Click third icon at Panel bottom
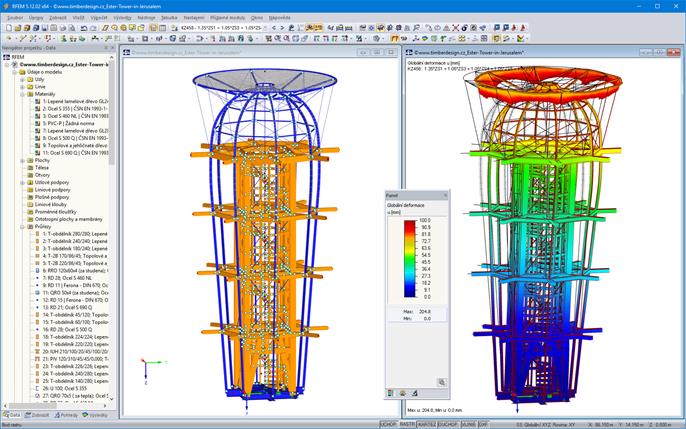Image resolution: width=686 pixels, height=429 pixels. click(414, 394)
